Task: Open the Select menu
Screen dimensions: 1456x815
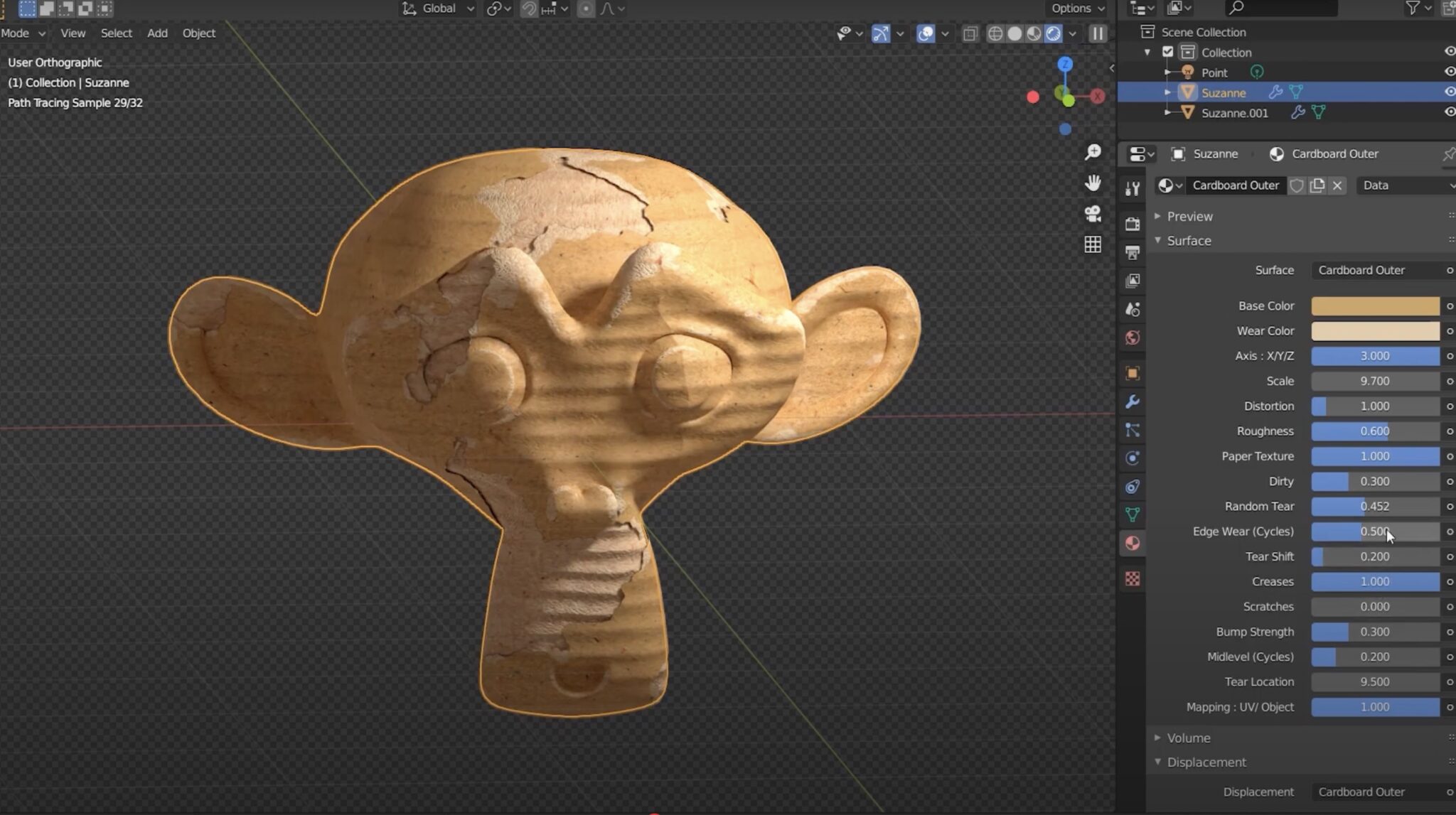Action: click(x=116, y=33)
